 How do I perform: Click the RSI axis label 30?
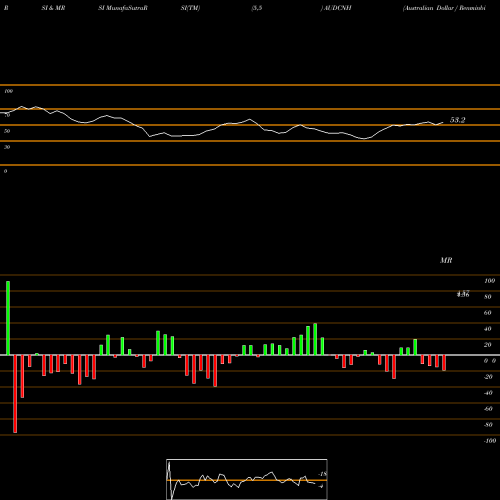[x=7, y=147]
